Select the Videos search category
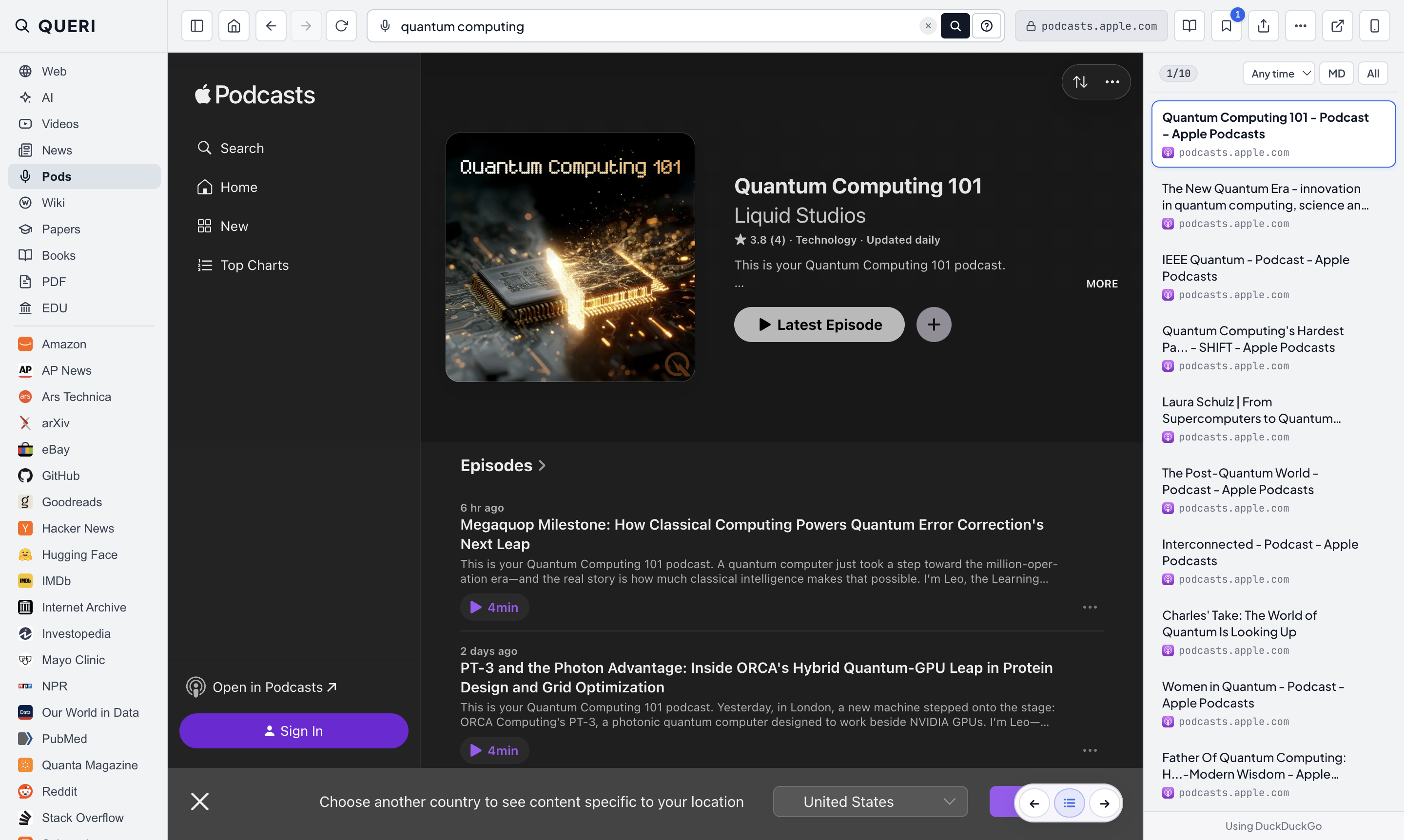 pyautogui.click(x=84, y=123)
